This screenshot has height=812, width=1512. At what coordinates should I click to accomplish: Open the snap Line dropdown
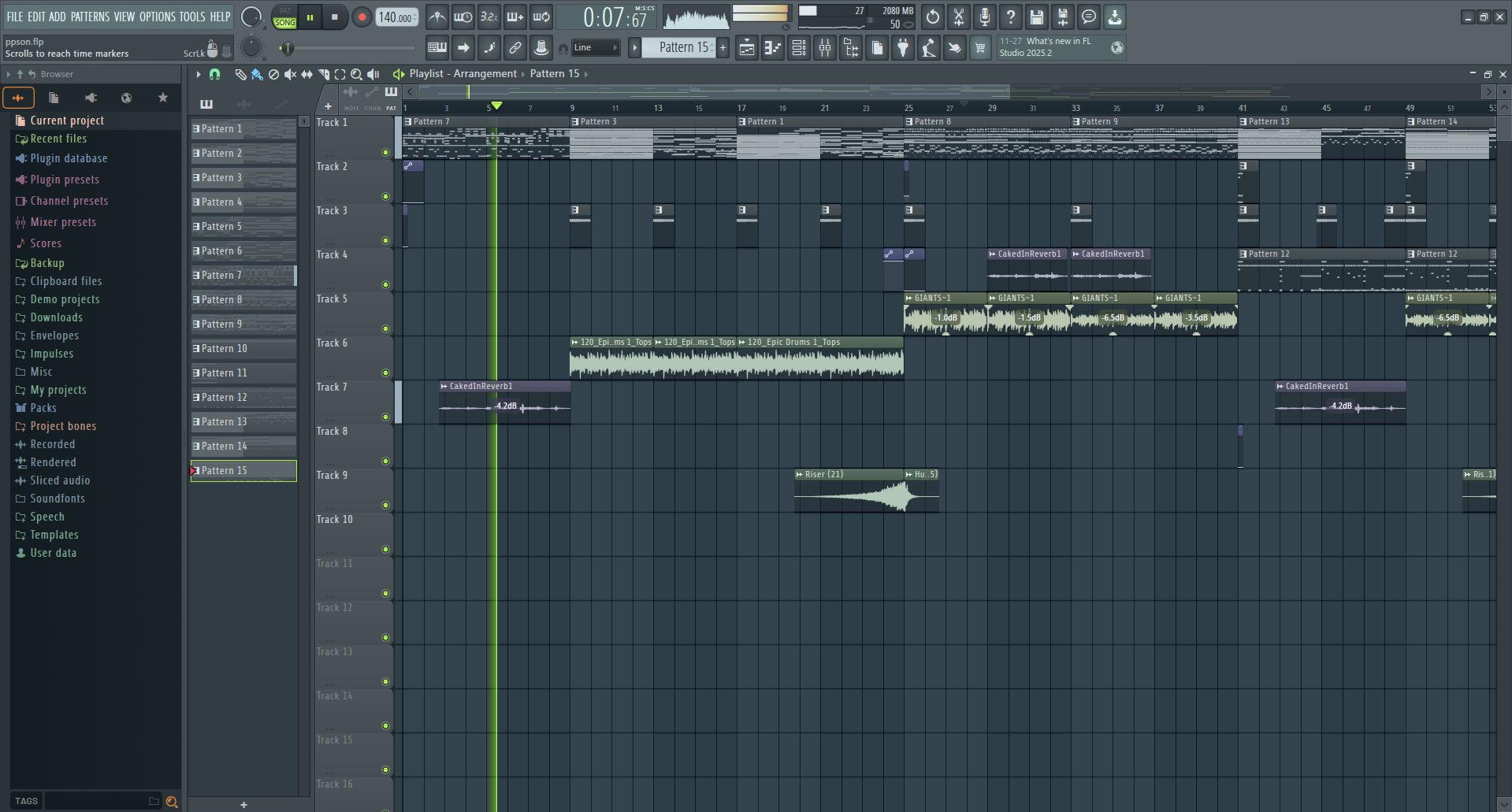click(x=595, y=48)
